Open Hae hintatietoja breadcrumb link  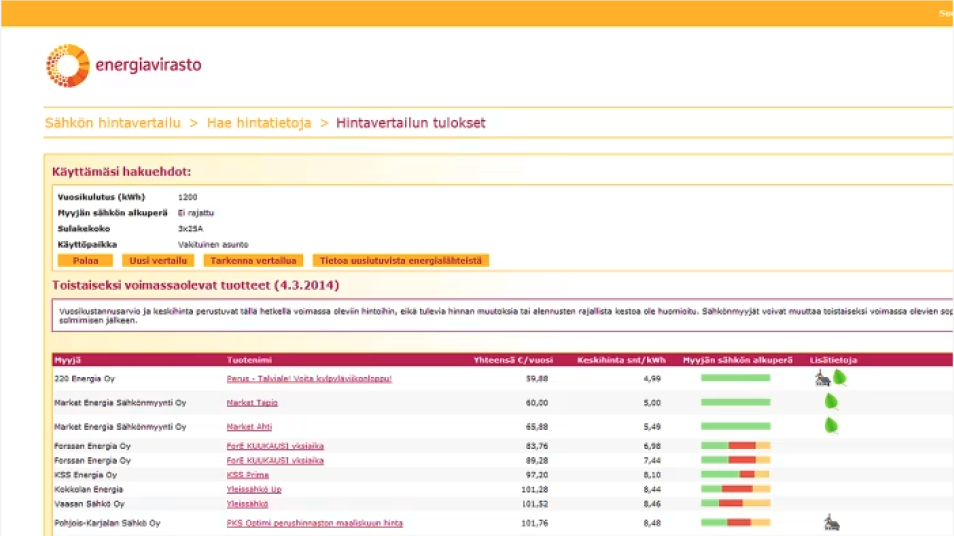click(x=259, y=123)
